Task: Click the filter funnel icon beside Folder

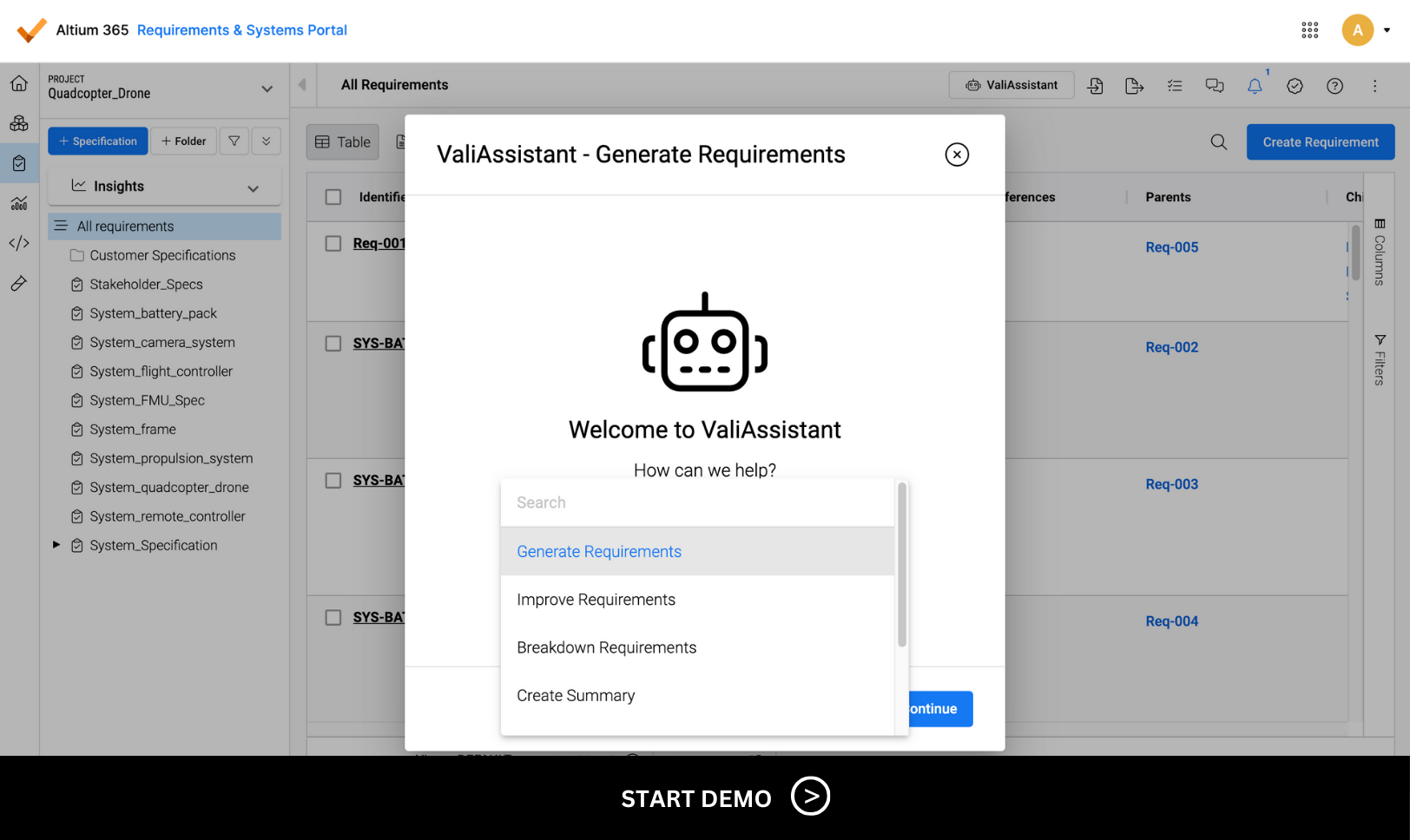Action: 234,141
